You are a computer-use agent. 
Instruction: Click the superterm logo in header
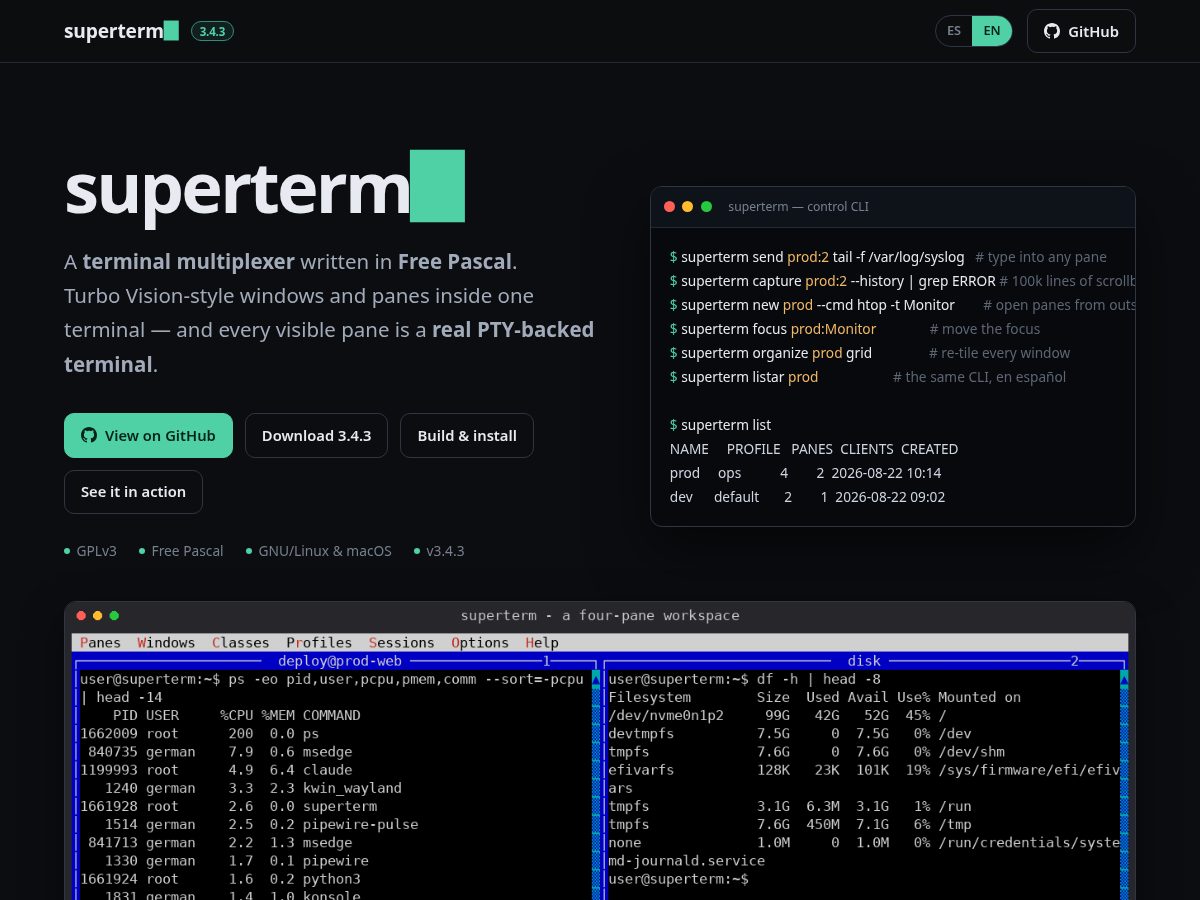[121, 31]
